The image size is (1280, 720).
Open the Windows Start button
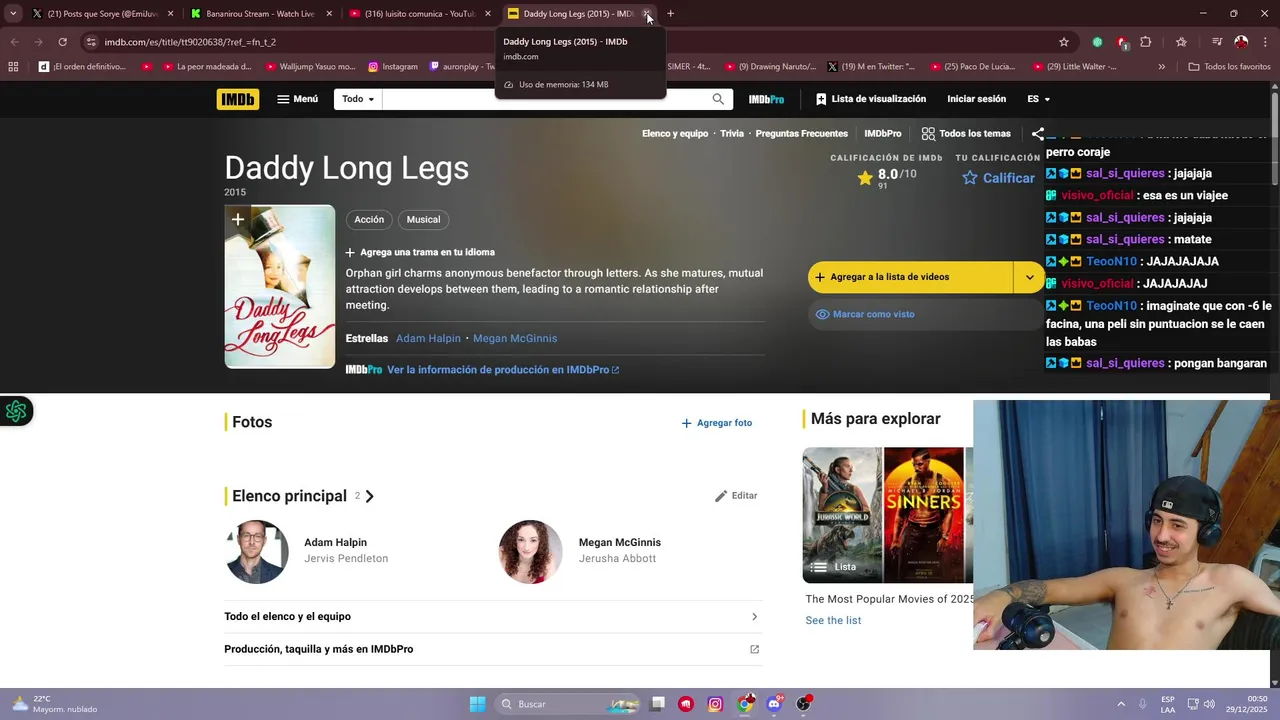click(478, 704)
